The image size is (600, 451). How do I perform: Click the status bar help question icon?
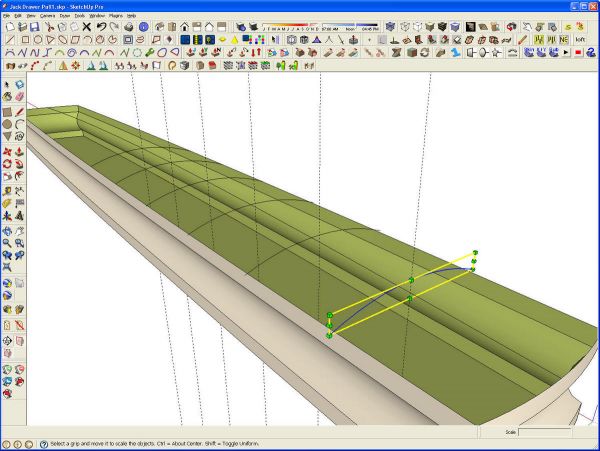coord(44,444)
